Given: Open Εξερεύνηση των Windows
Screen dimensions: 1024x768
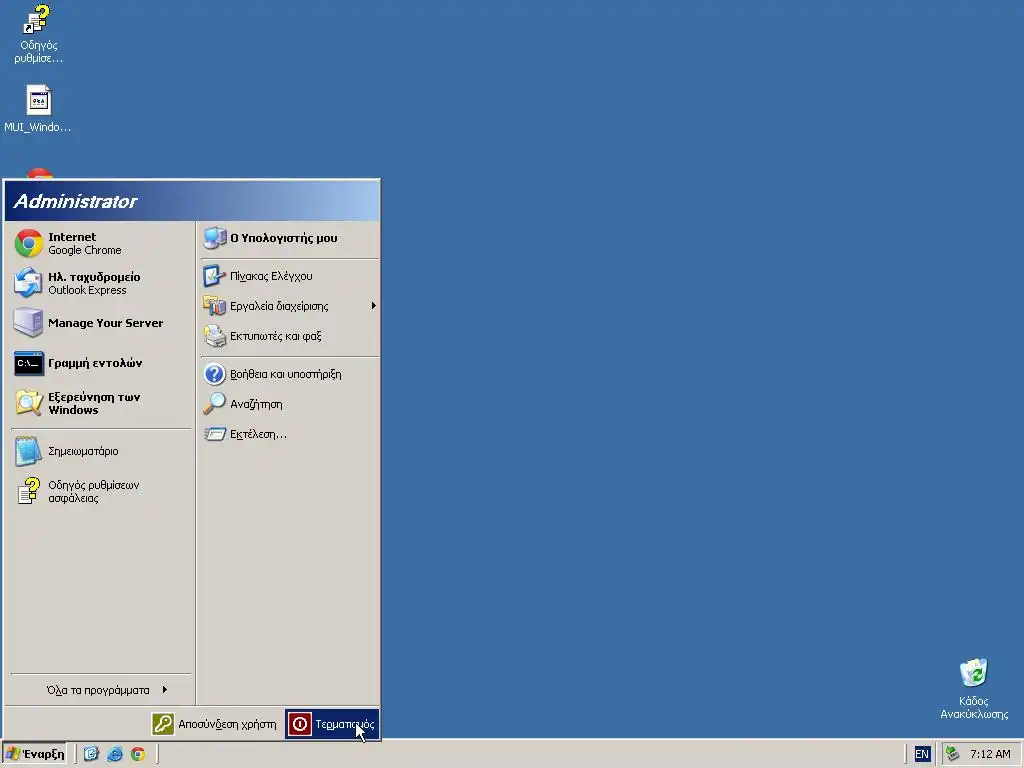Looking at the screenshot, I should coord(100,403).
